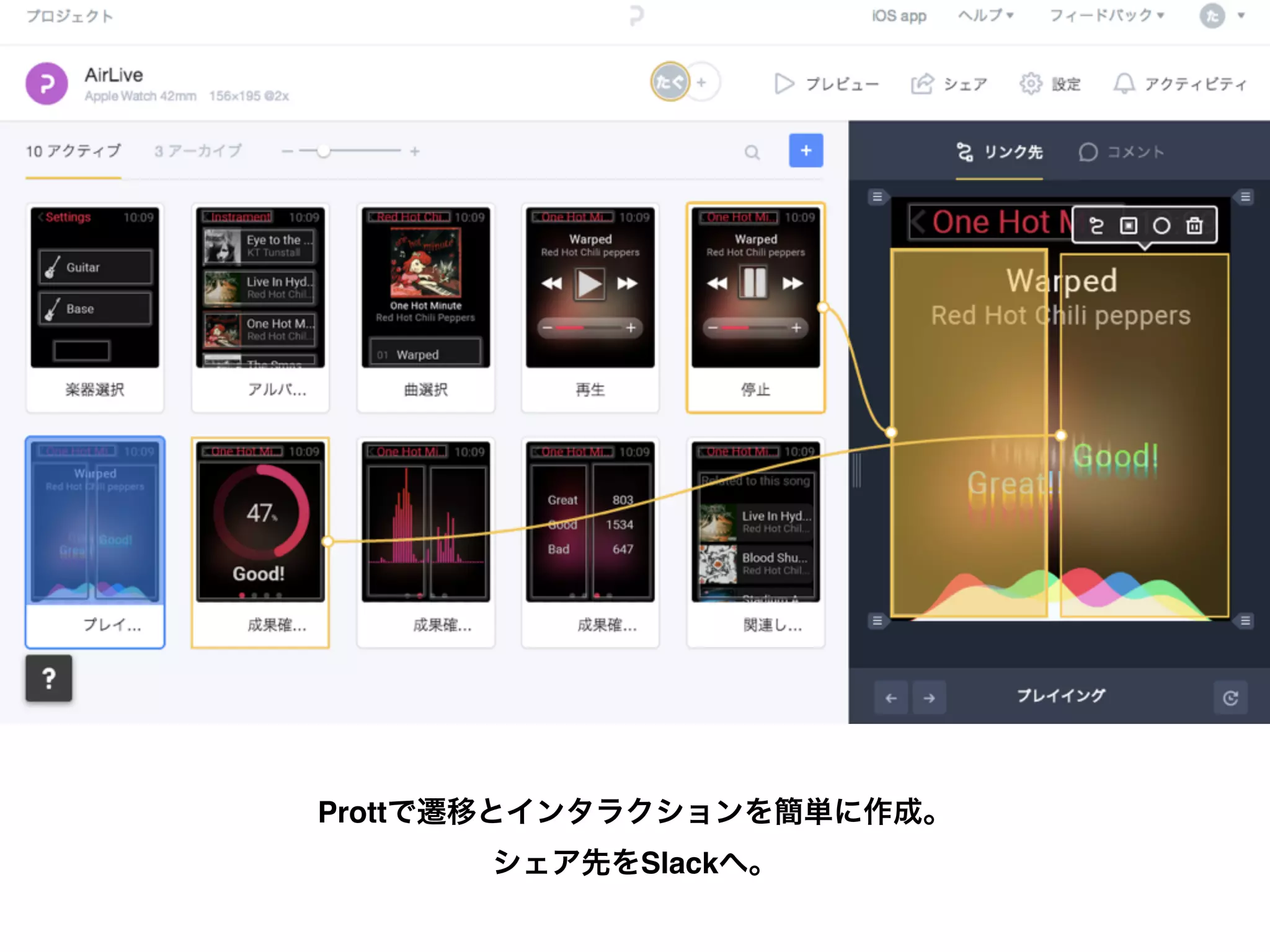Expand the ヘルプ dropdown
Screen dimensions: 1270x952
coord(985,15)
